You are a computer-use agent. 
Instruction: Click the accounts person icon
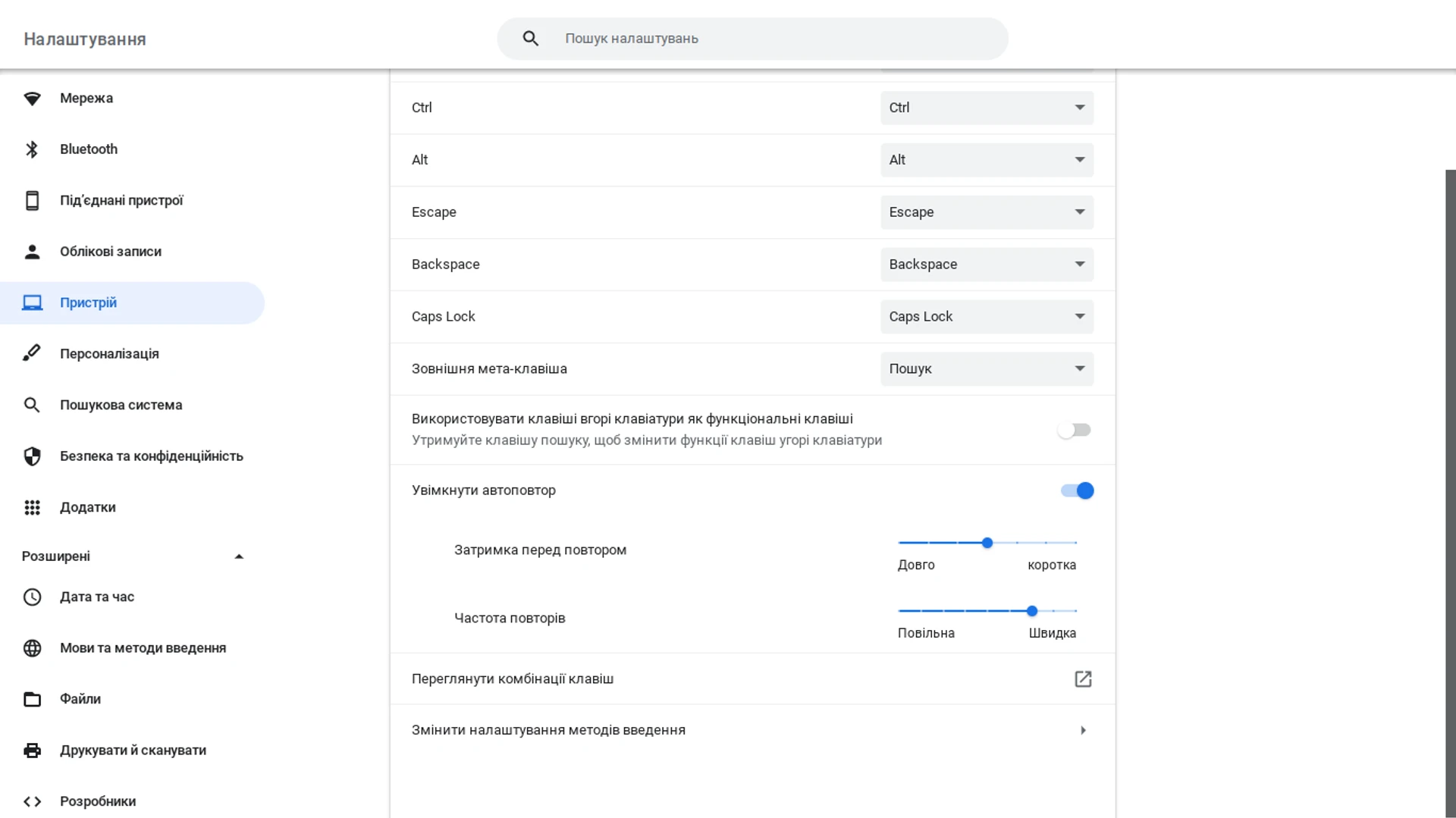pos(32,252)
